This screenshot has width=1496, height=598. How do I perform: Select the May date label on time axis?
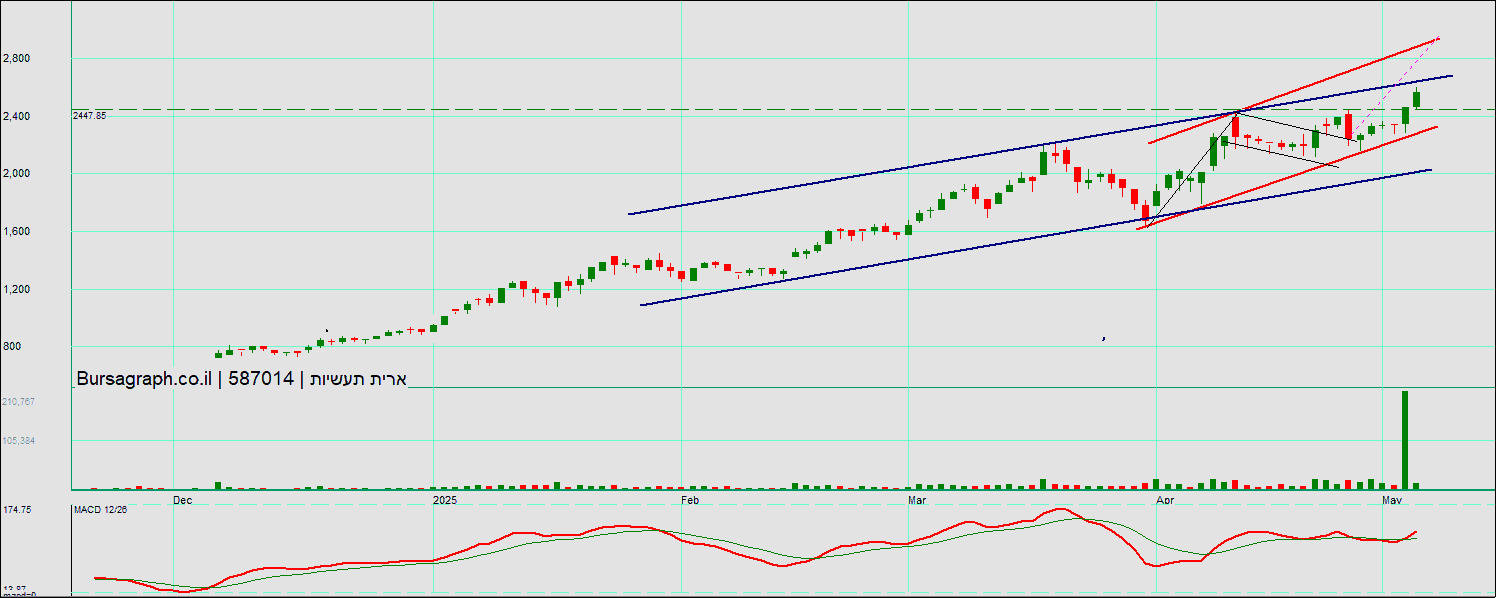click(x=1391, y=498)
